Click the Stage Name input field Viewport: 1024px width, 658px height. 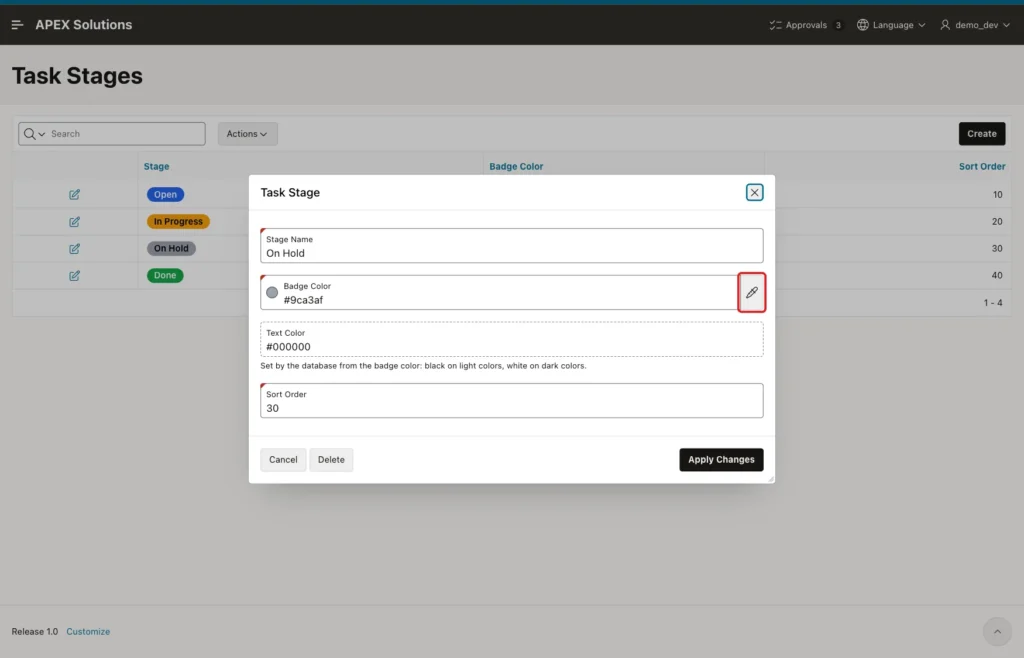pyautogui.click(x=511, y=245)
